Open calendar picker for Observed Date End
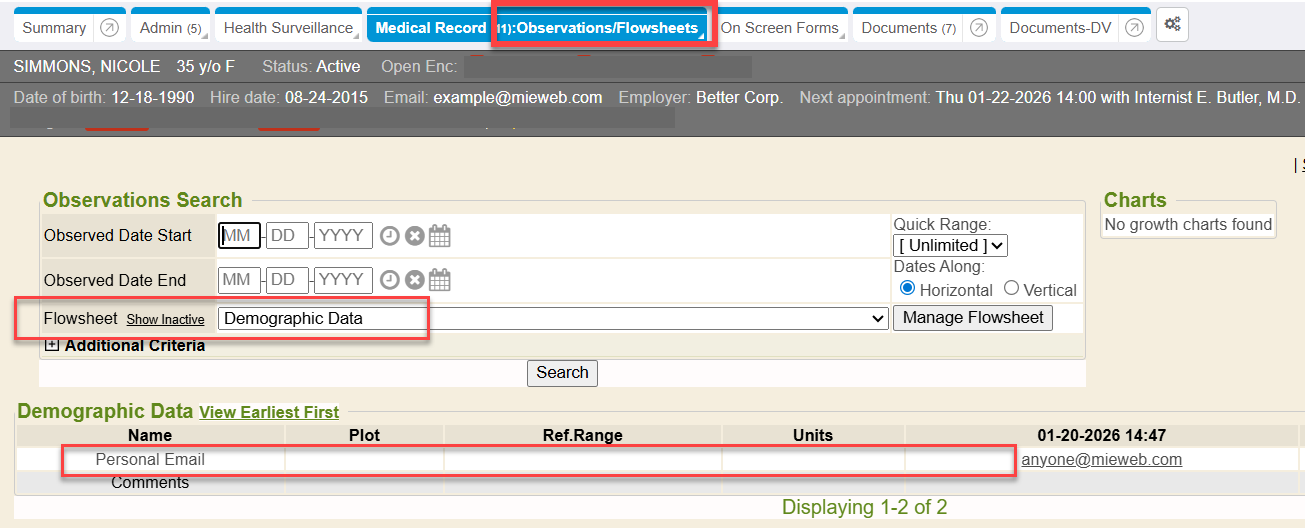This screenshot has width=1305, height=528. point(440,280)
